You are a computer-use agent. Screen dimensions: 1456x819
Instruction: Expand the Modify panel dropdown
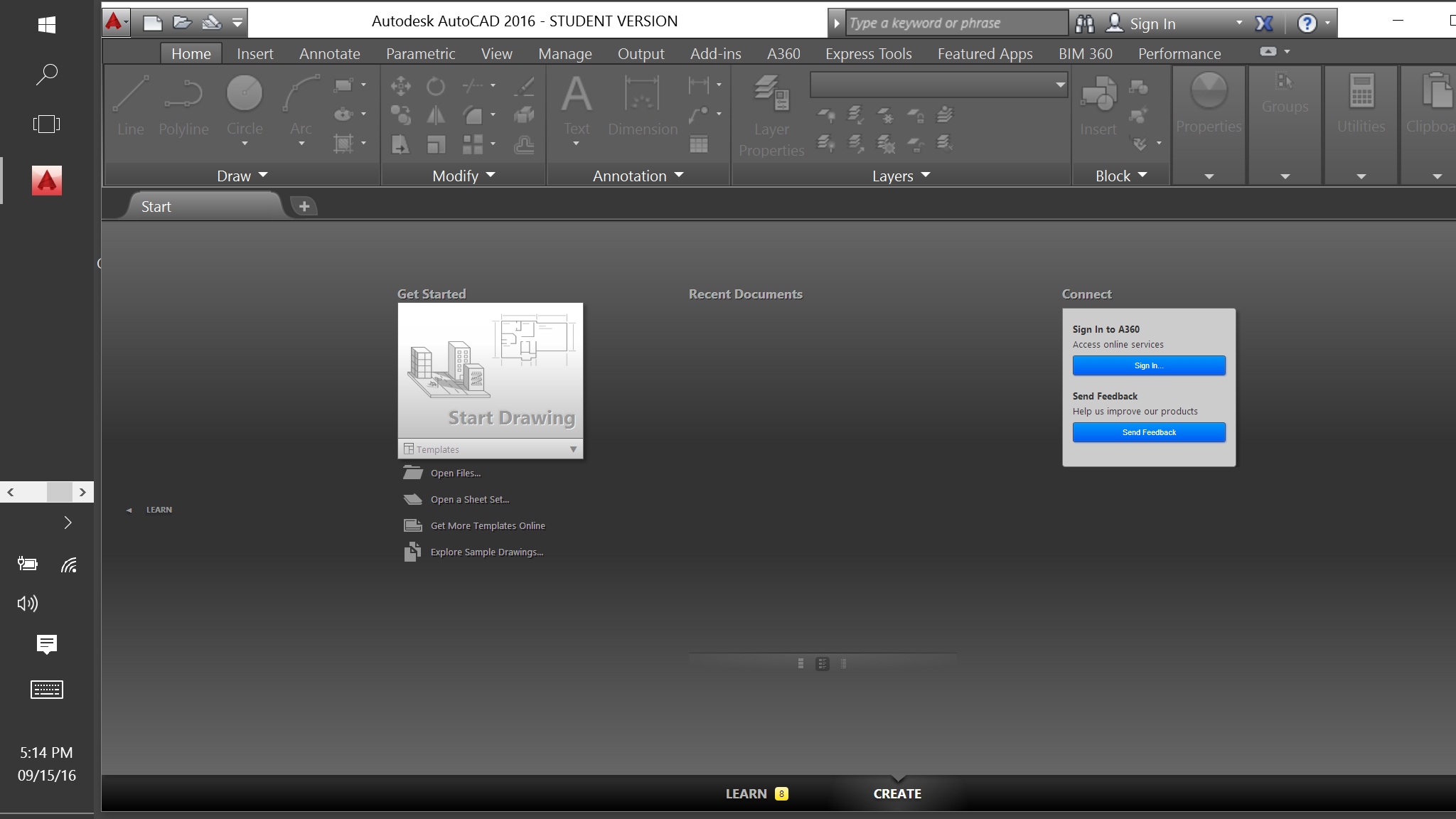coord(464,176)
